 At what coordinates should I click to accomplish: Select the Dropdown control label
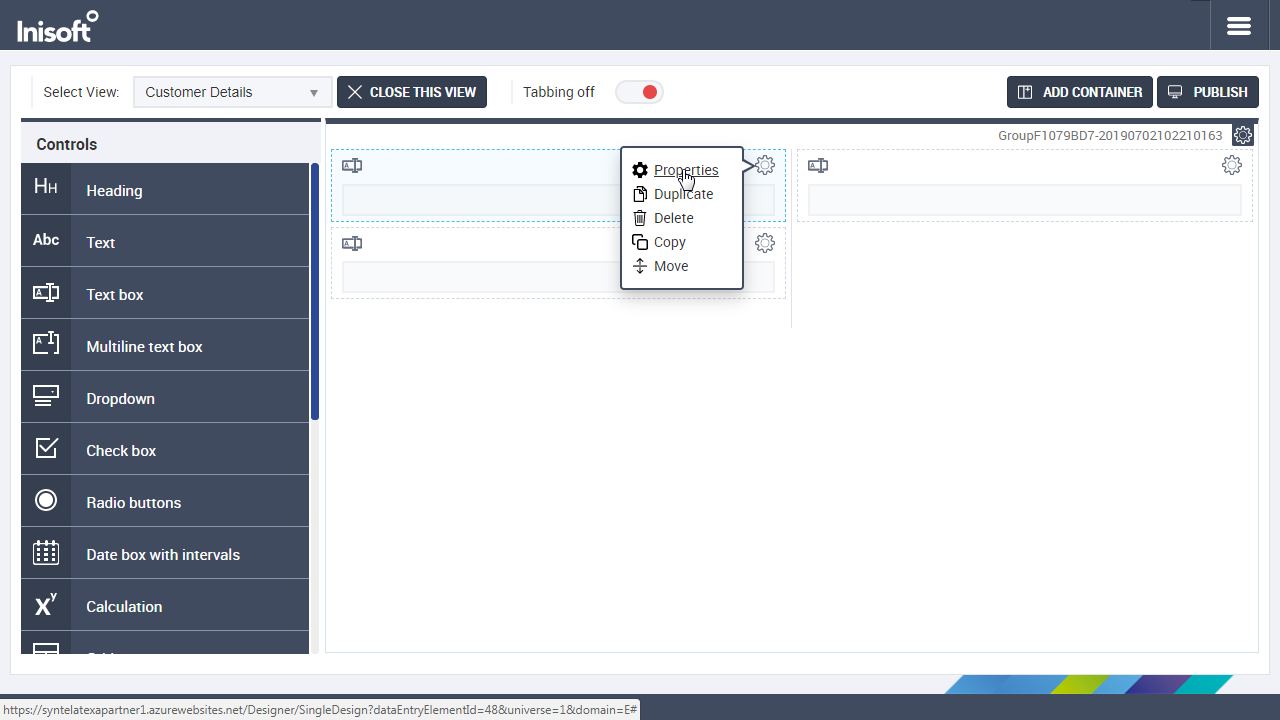(120, 398)
